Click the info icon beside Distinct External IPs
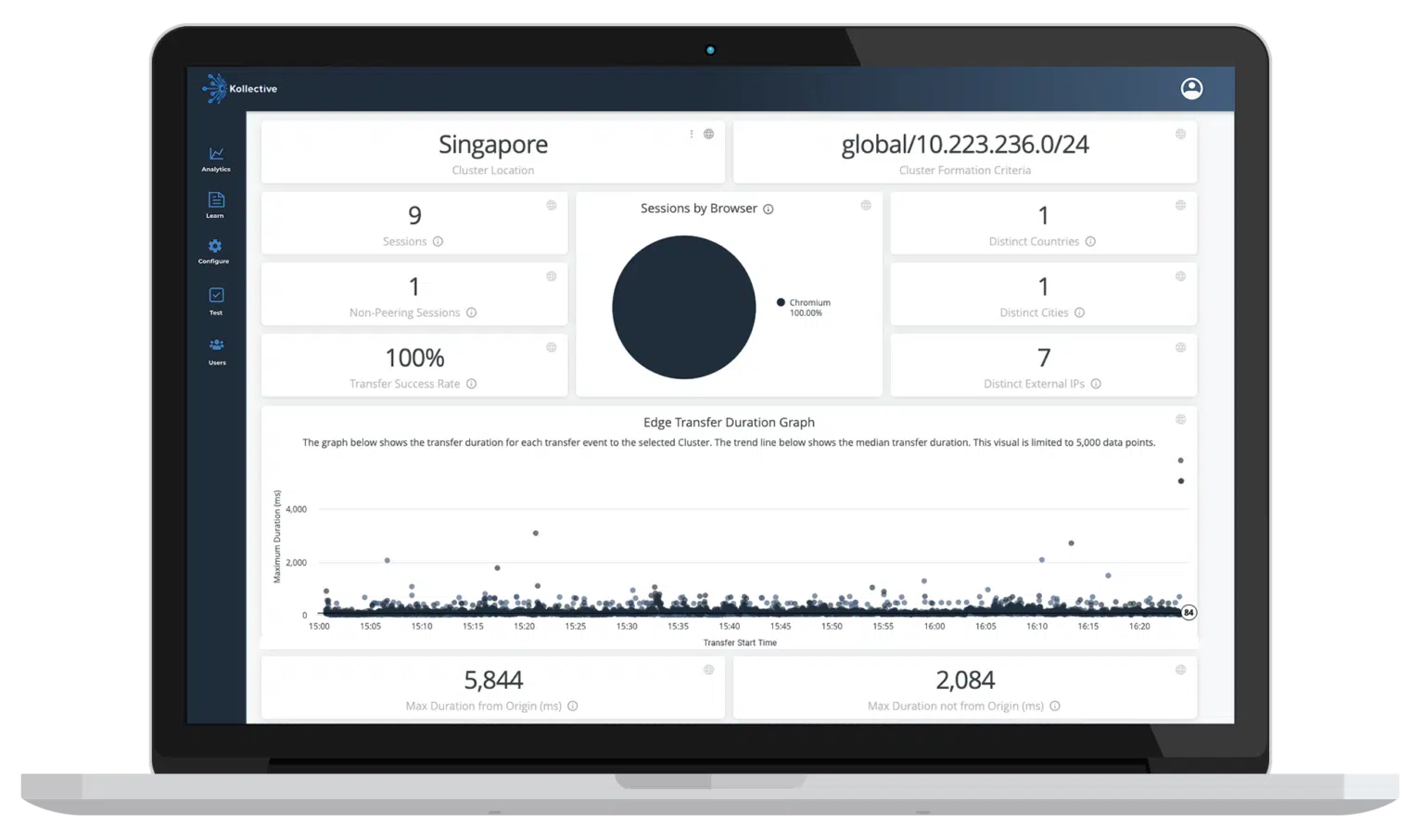Image resolution: width=1424 pixels, height=840 pixels. [1096, 383]
